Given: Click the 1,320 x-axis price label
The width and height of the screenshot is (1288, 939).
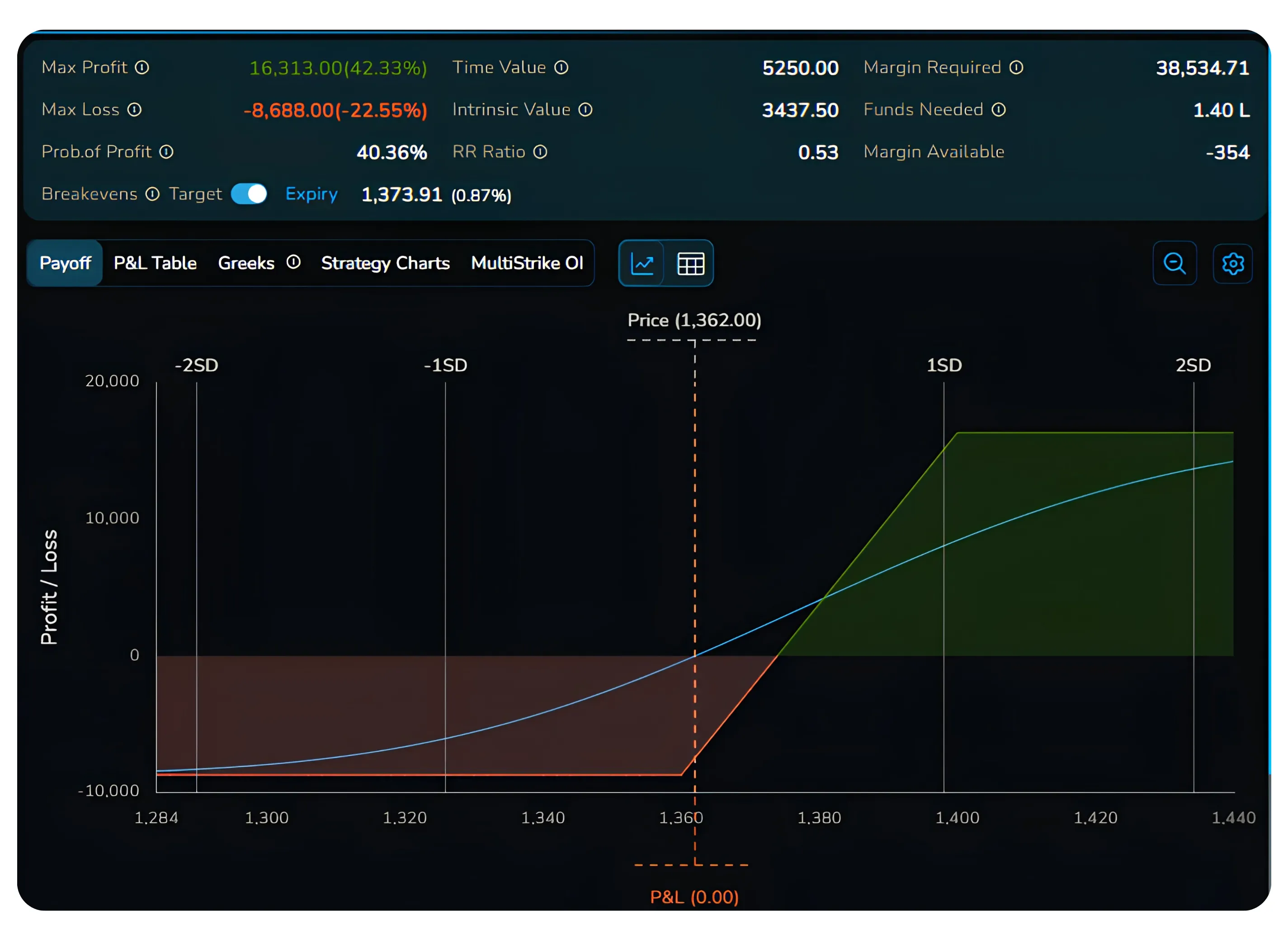Looking at the screenshot, I should click(x=404, y=818).
